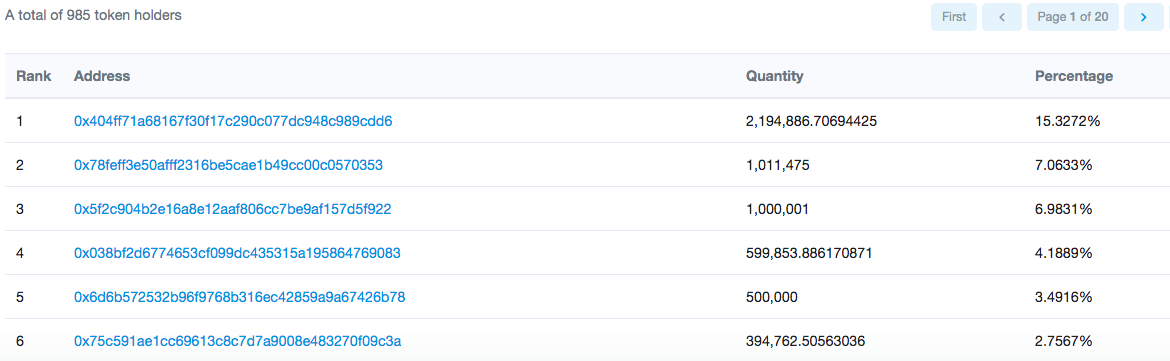1170x361 pixels.
Task: Open address 0x75c591ae1cc69613c8c7d7a9008e483270f09c3a
Action: pos(238,342)
